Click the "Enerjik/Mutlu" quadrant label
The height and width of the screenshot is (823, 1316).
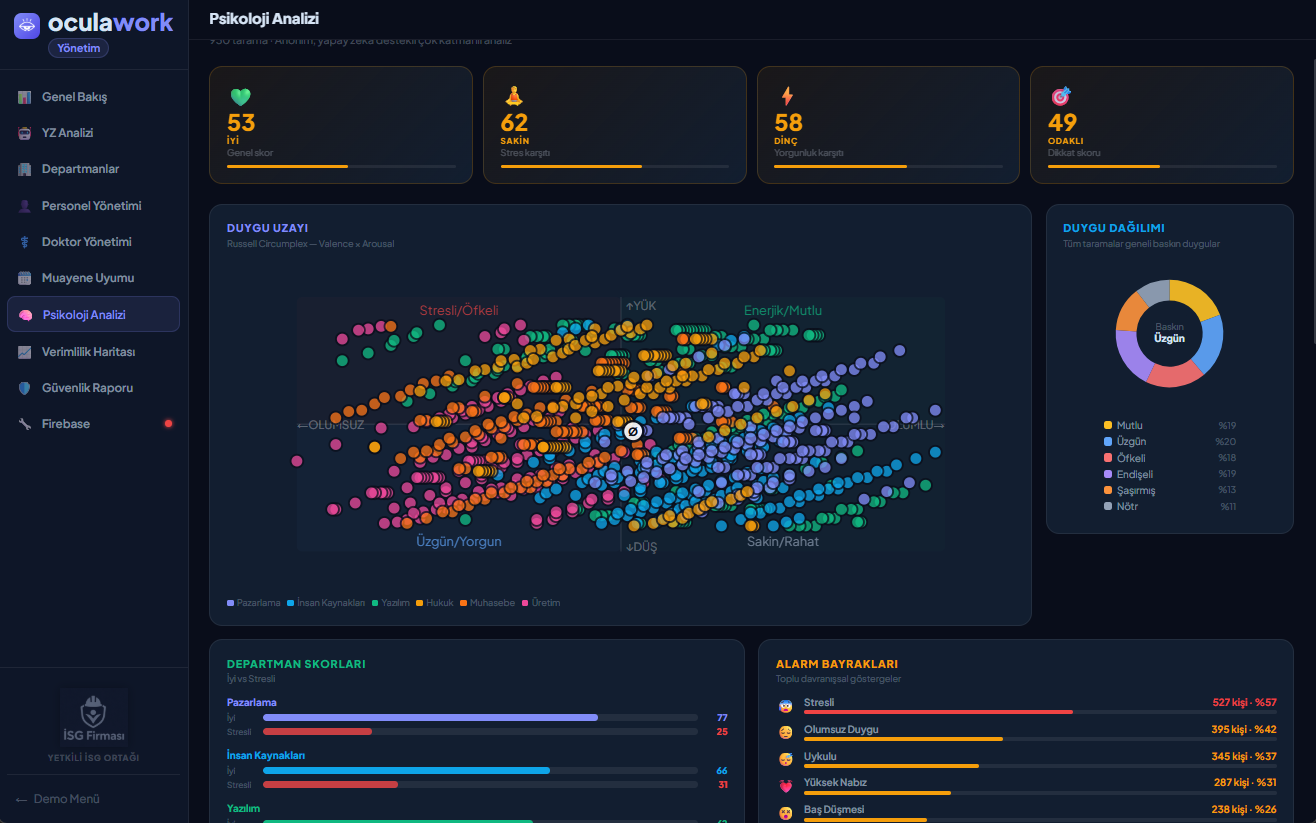pyautogui.click(x=783, y=310)
